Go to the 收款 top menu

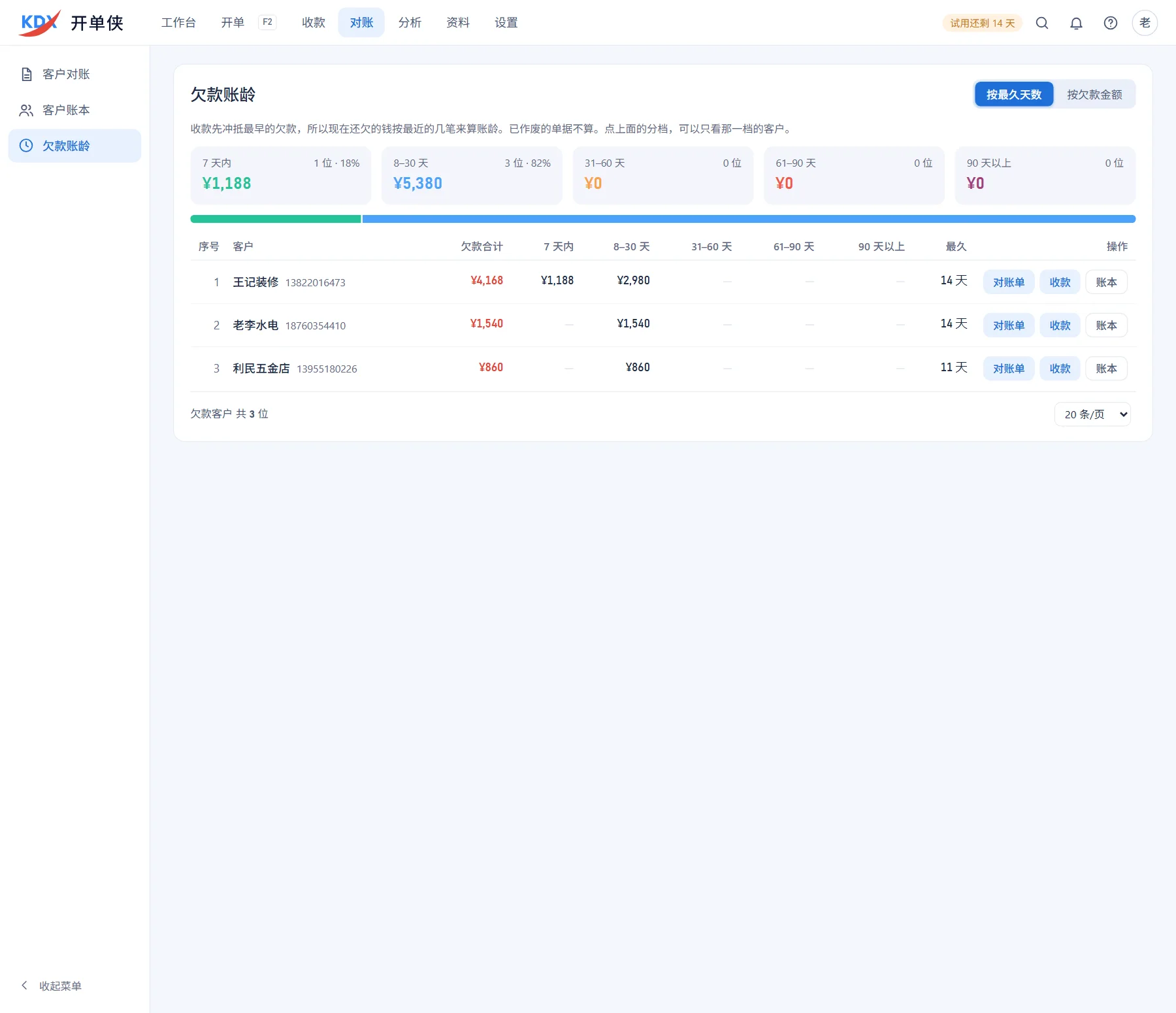[x=313, y=23]
